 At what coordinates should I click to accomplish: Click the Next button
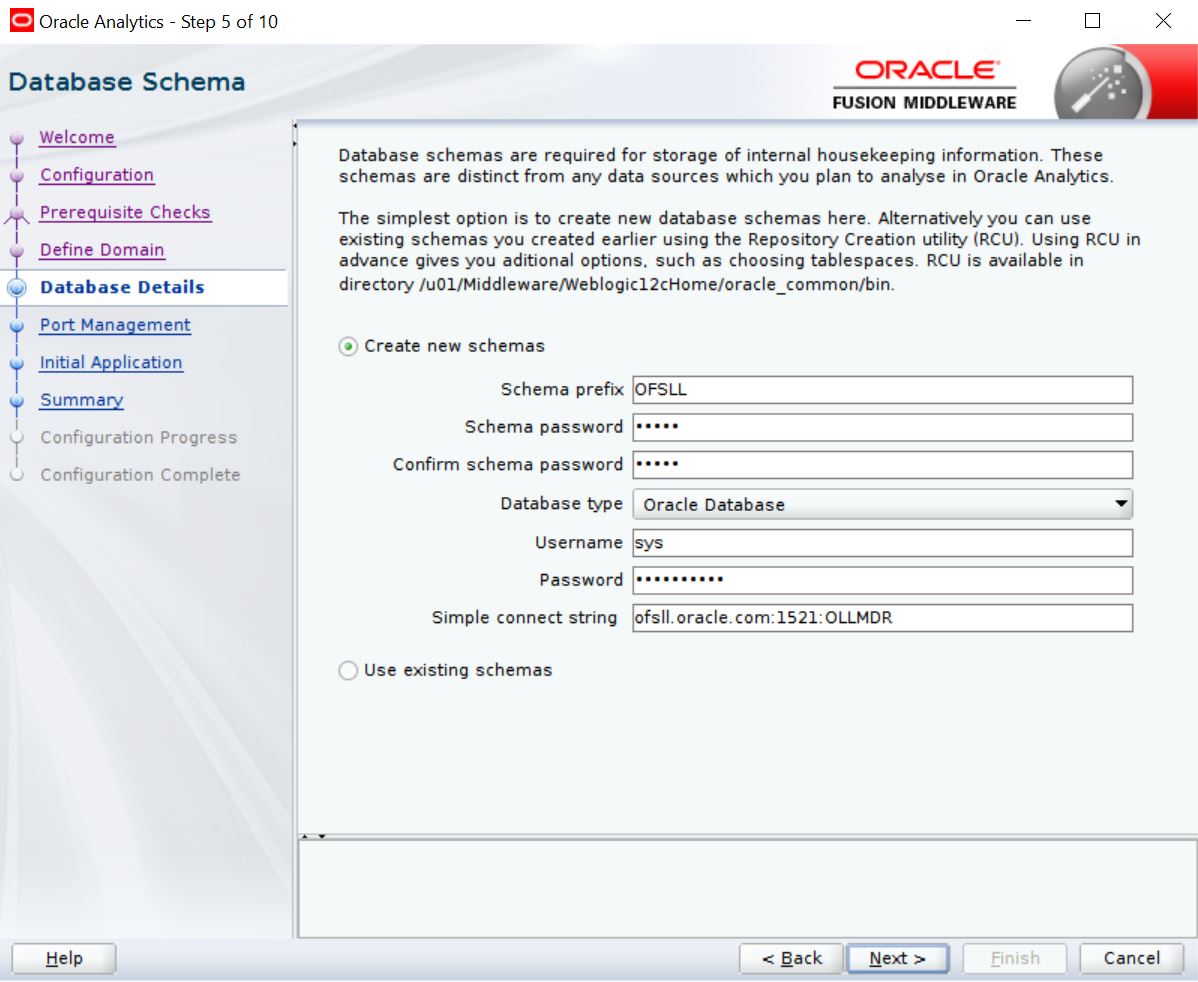(x=898, y=958)
